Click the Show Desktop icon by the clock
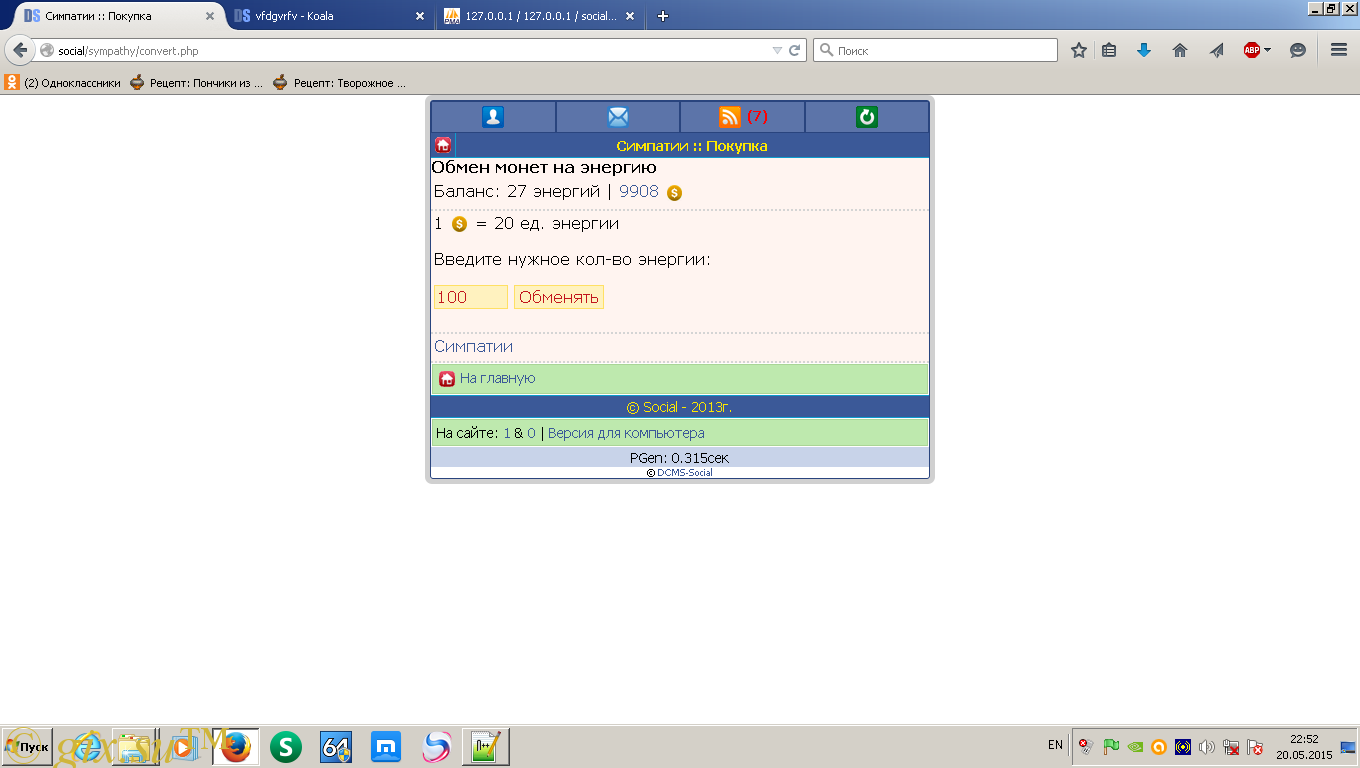The width and height of the screenshot is (1360, 768). coord(1348,747)
